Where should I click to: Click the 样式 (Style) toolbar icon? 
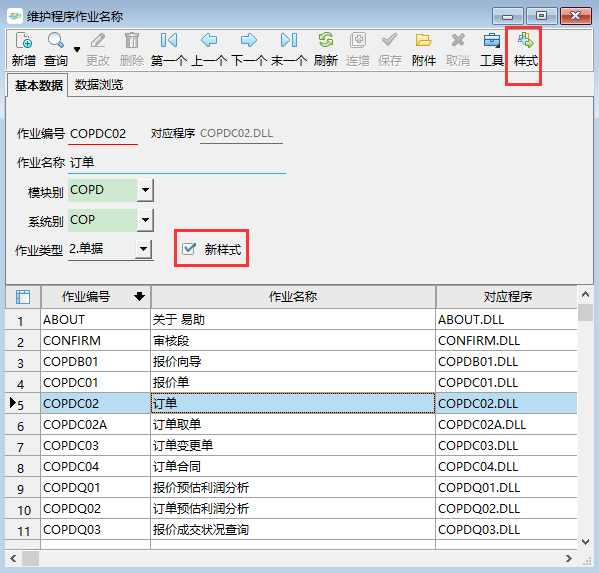pos(525,50)
